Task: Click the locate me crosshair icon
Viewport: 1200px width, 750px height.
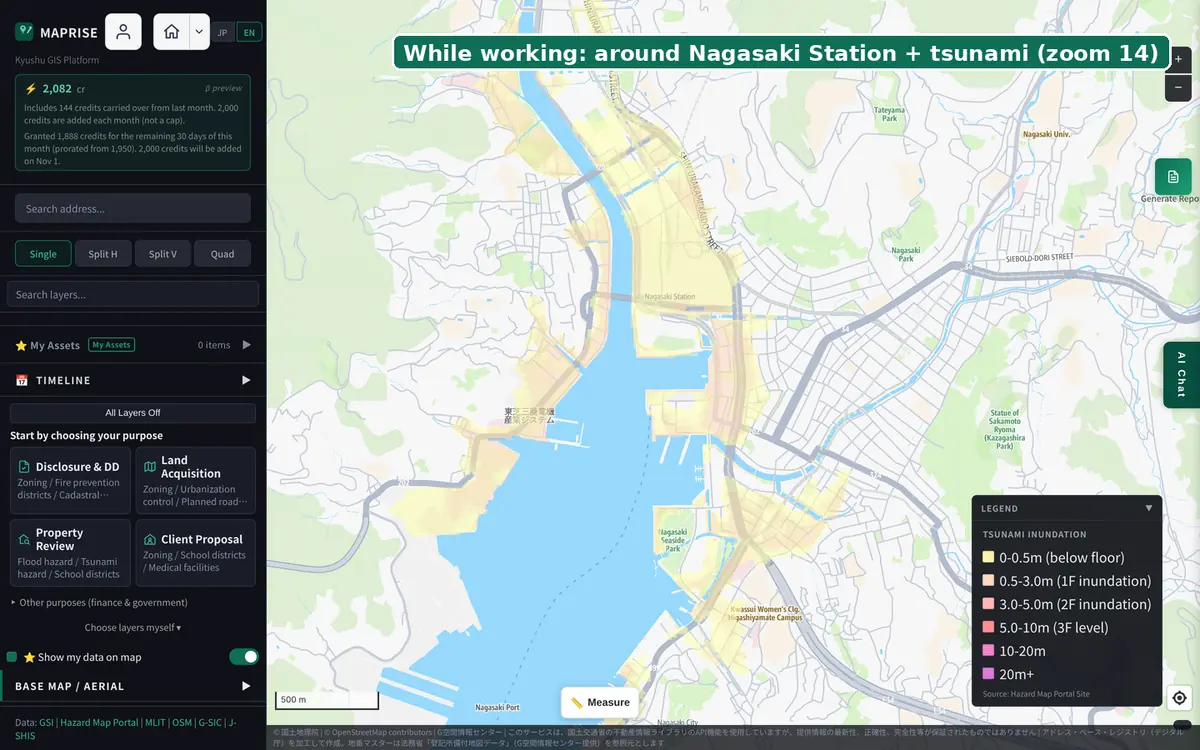Action: tap(1179, 698)
